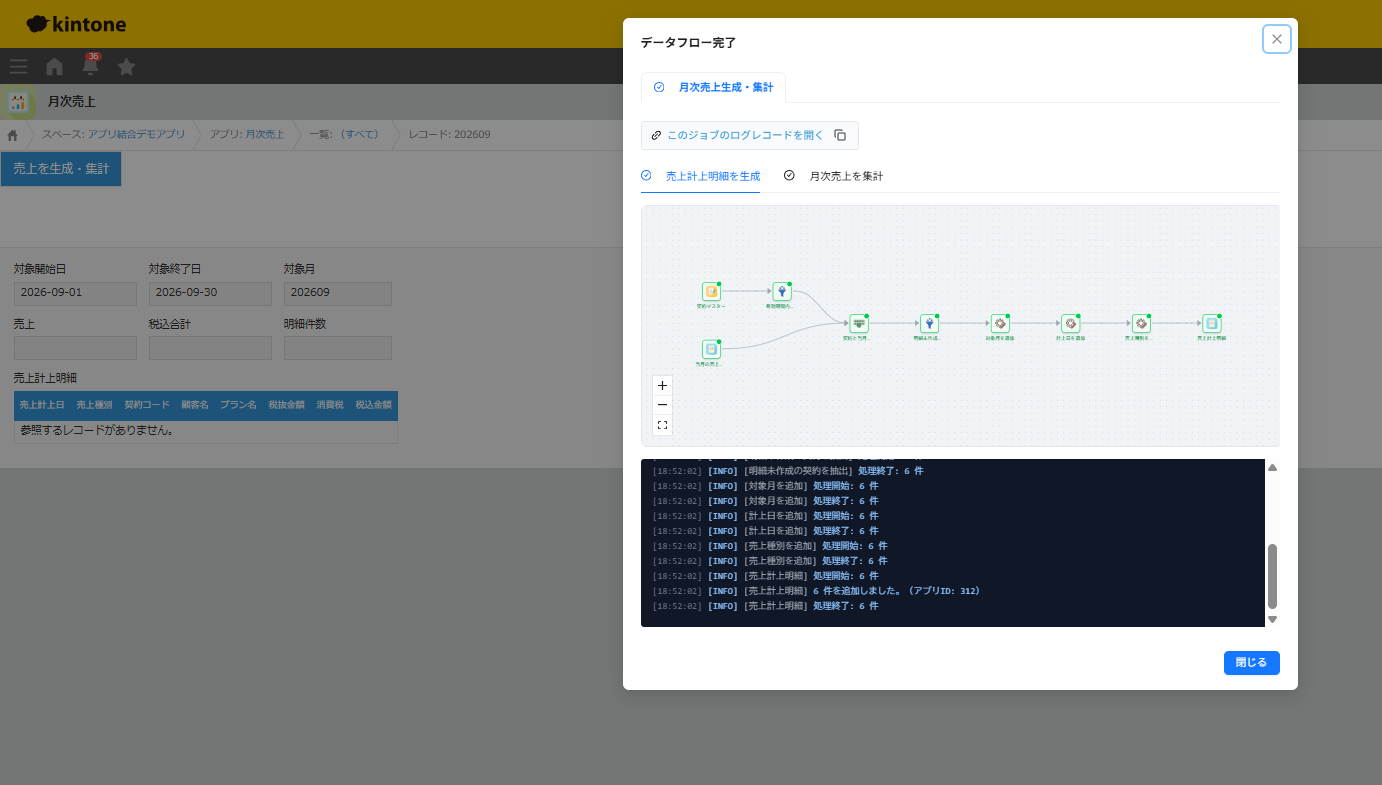Click the kintone logo
Image resolution: width=1382 pixels, height=785 pixels.
(x=76, y=24)
